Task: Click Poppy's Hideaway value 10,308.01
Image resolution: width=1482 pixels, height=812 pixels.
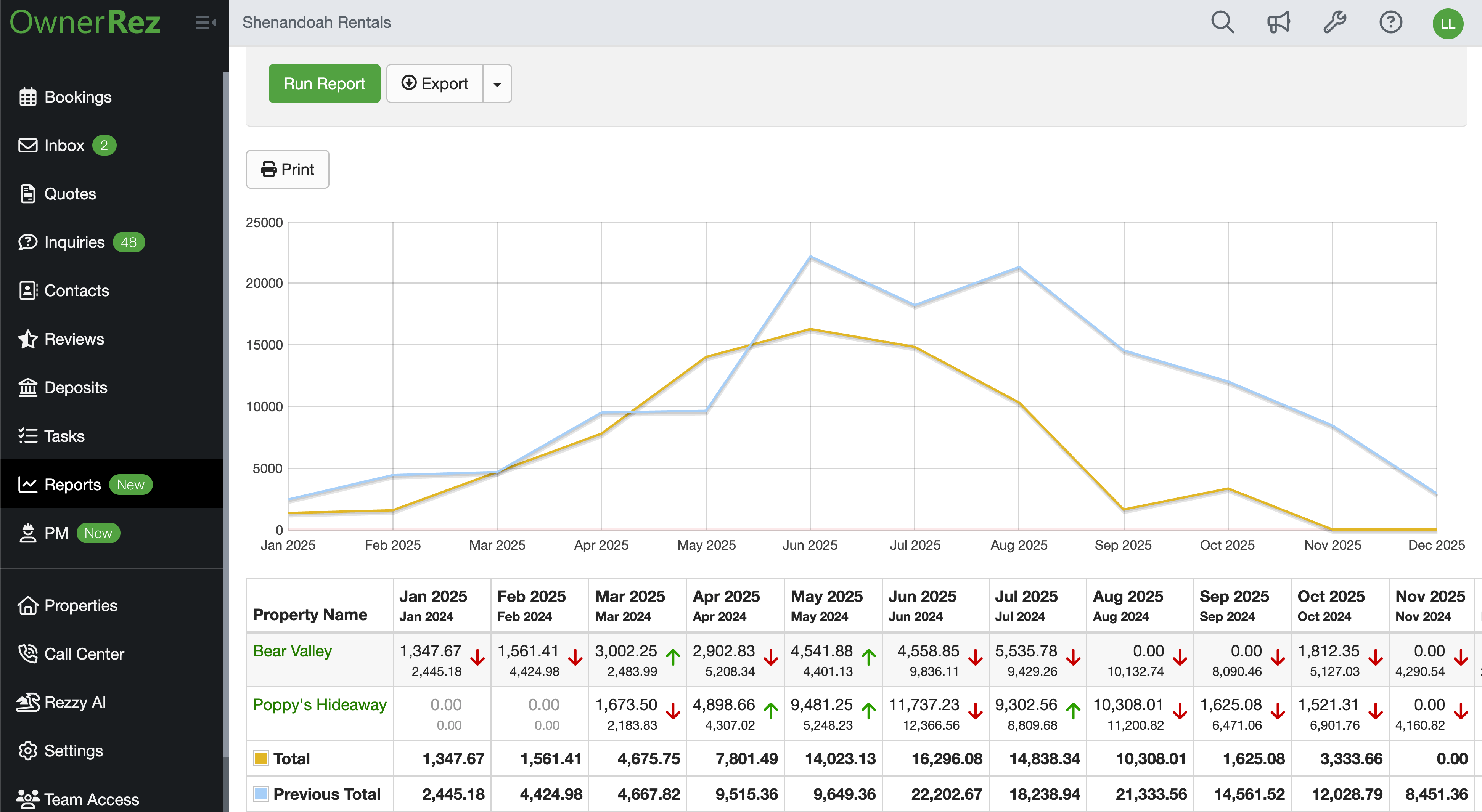Action: point(1128,705)
